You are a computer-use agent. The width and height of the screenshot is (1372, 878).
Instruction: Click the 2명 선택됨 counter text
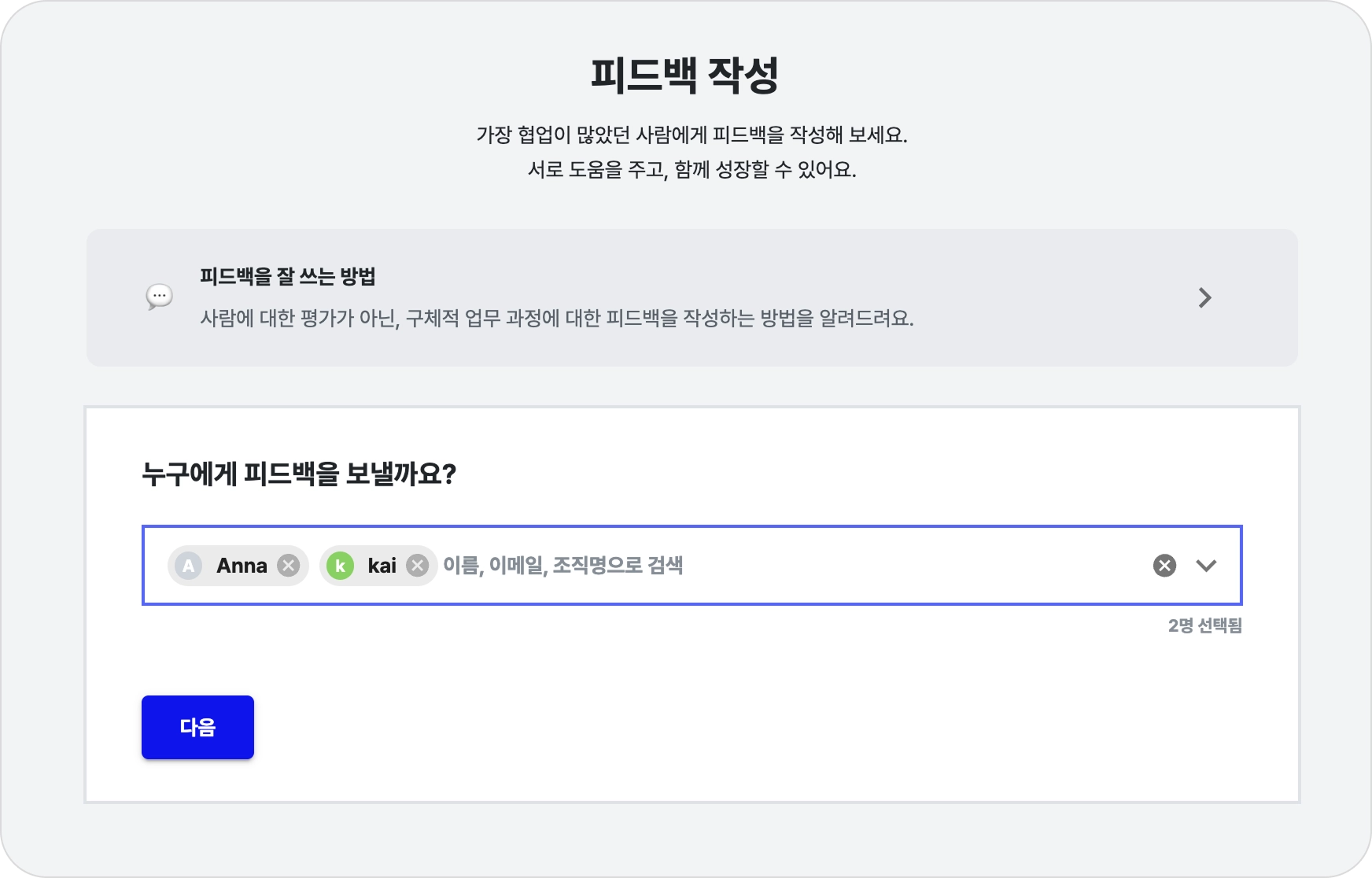[1204, 625]
